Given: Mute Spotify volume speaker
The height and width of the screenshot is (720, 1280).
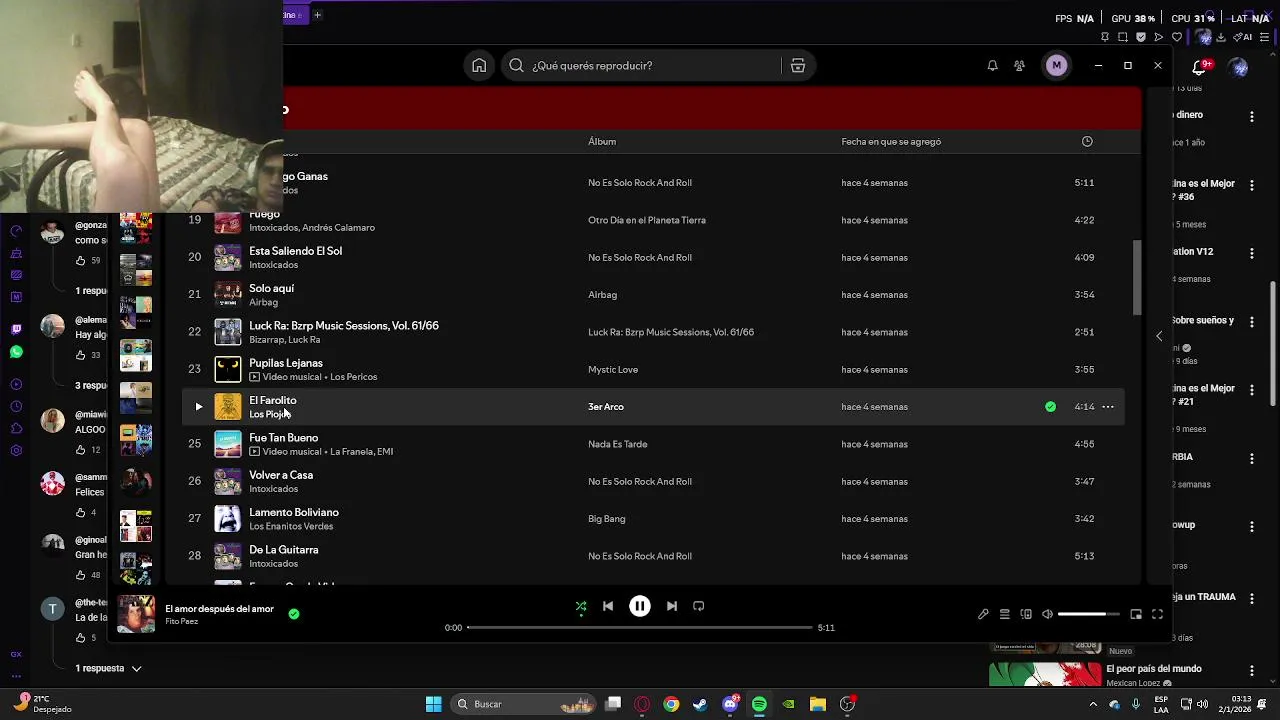Looking at the screenshot, I should (1047, 614).
